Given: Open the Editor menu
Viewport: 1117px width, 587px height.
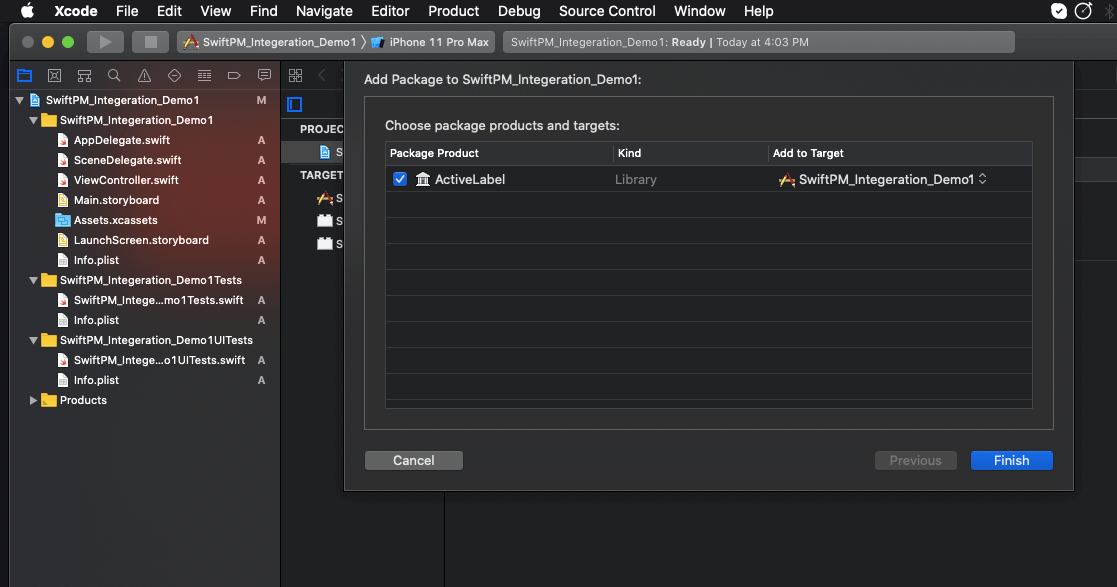Looking at the screenshot, I should tap(390, 11).
